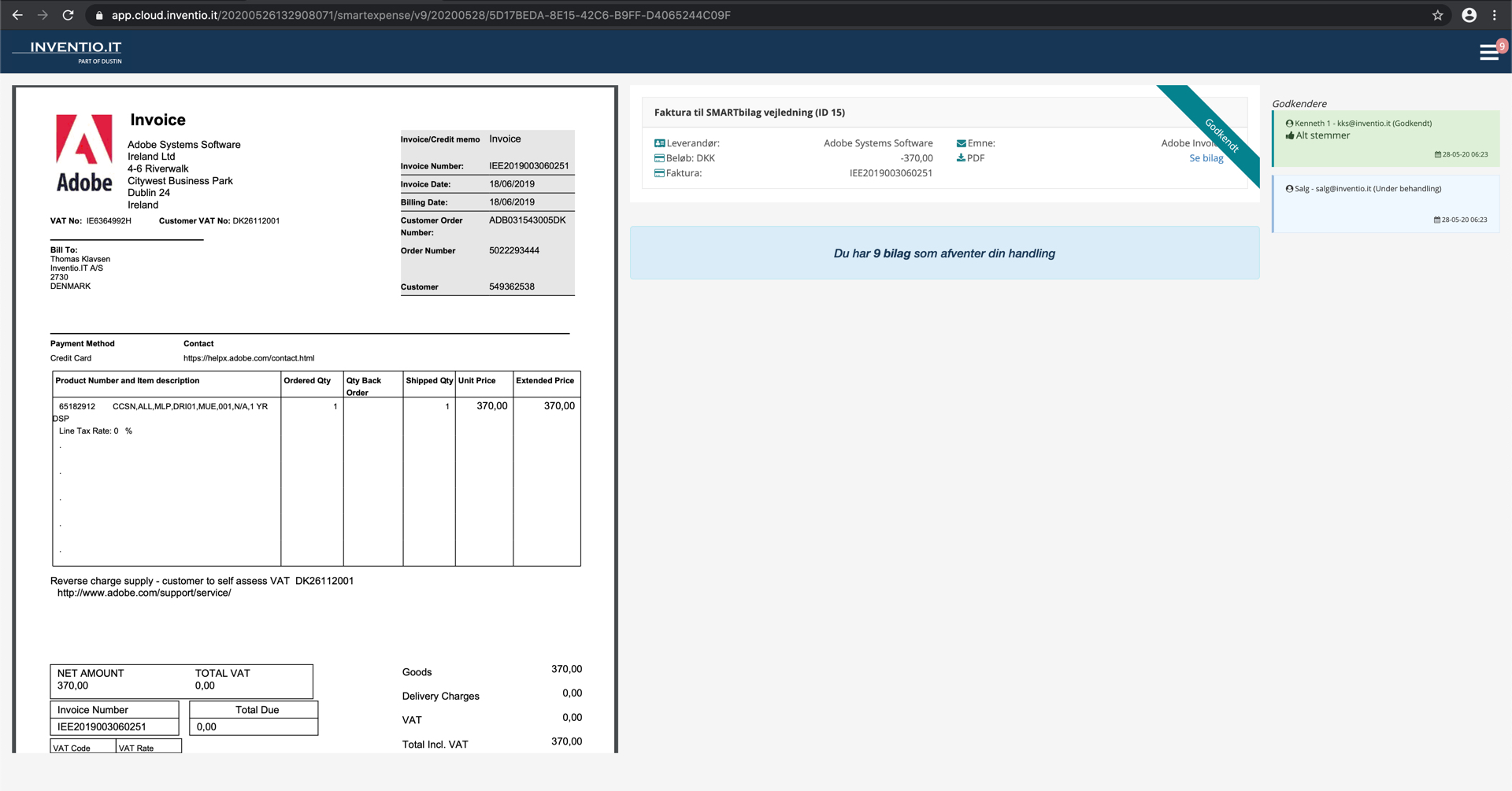
Task: Click the Godkendt ribbon banner
Action: [x=1221, y=135]
